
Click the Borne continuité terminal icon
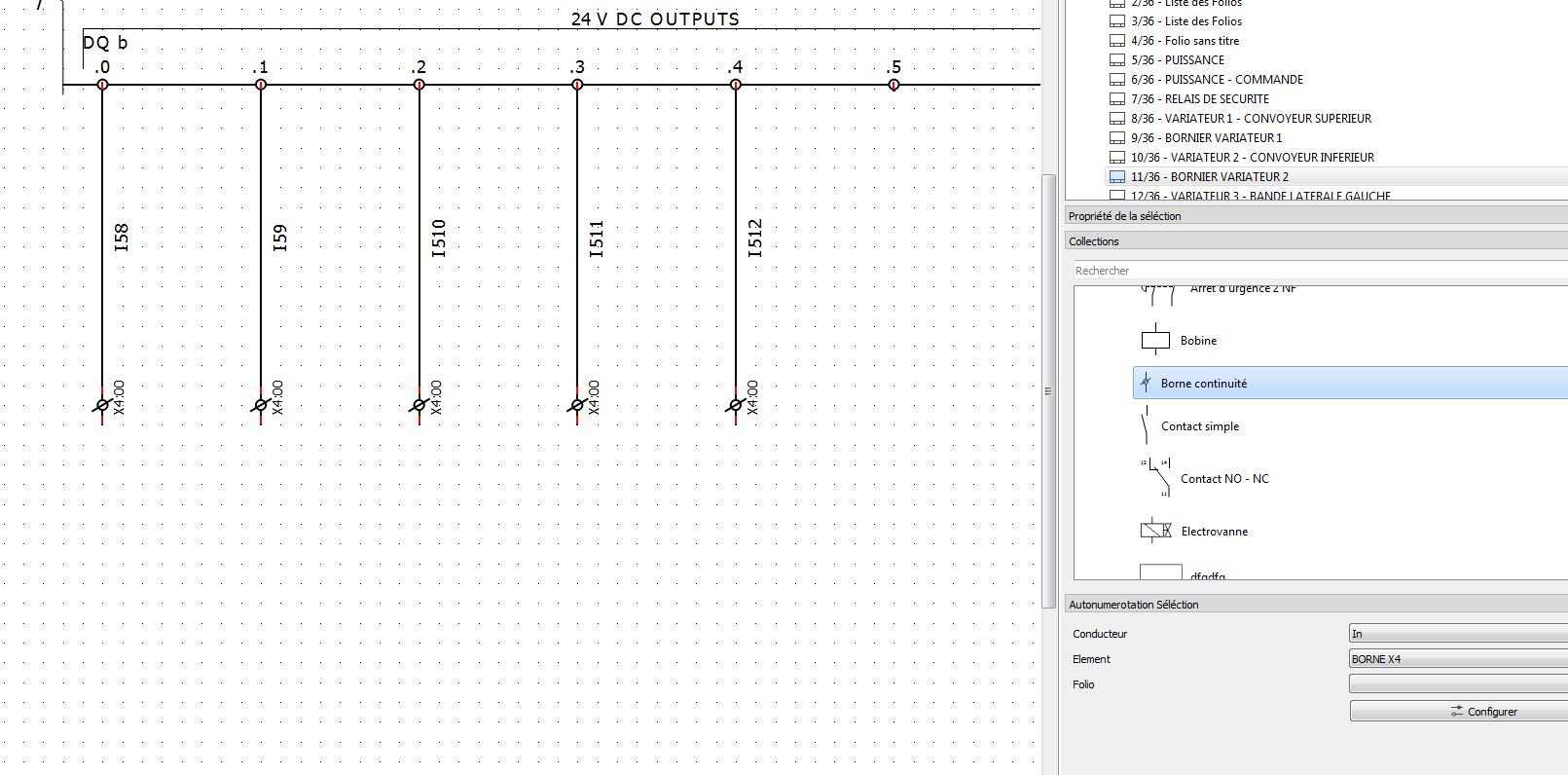(1146, 383)
